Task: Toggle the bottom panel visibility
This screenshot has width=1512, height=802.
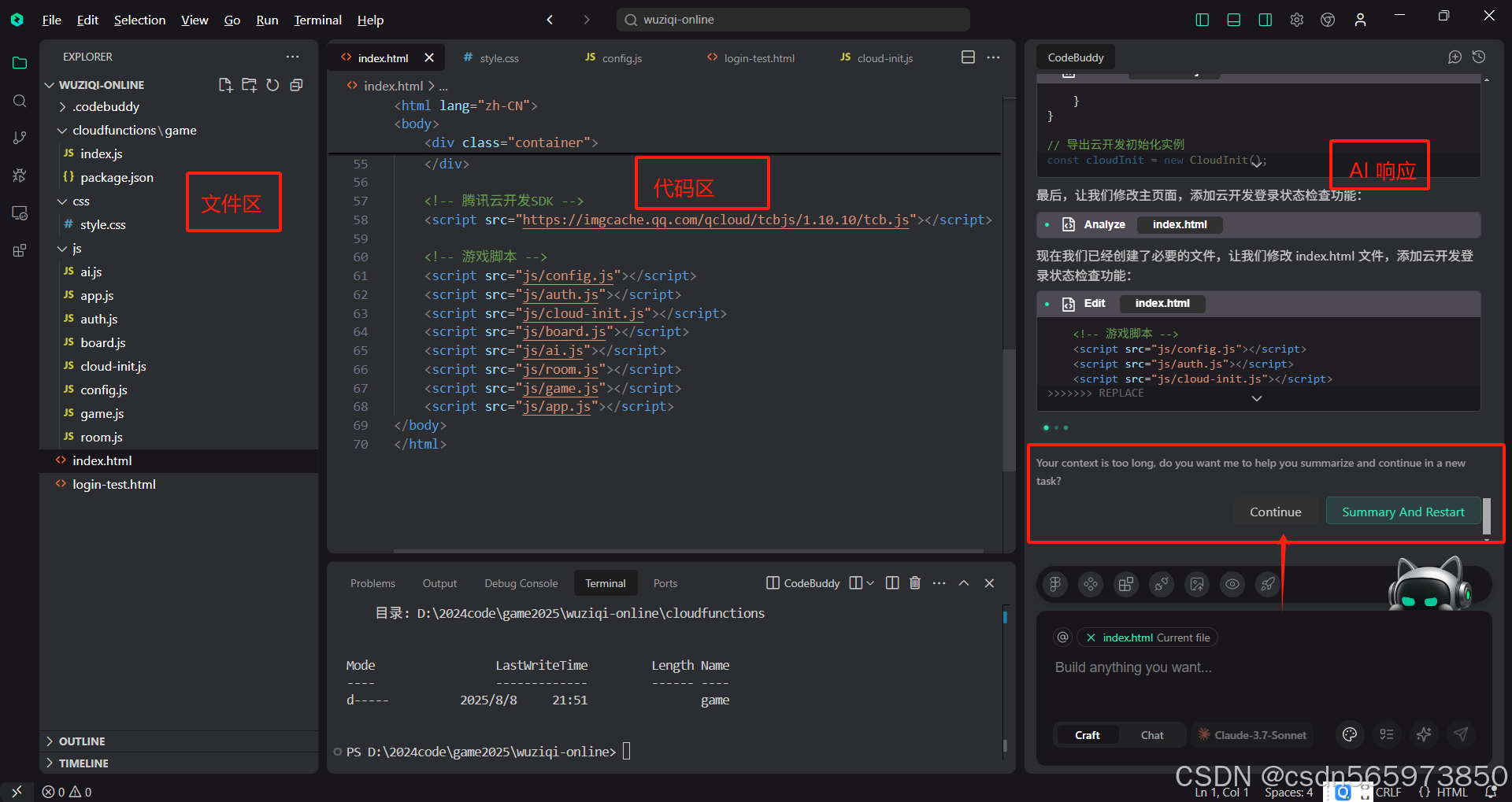Action: 1233,20
